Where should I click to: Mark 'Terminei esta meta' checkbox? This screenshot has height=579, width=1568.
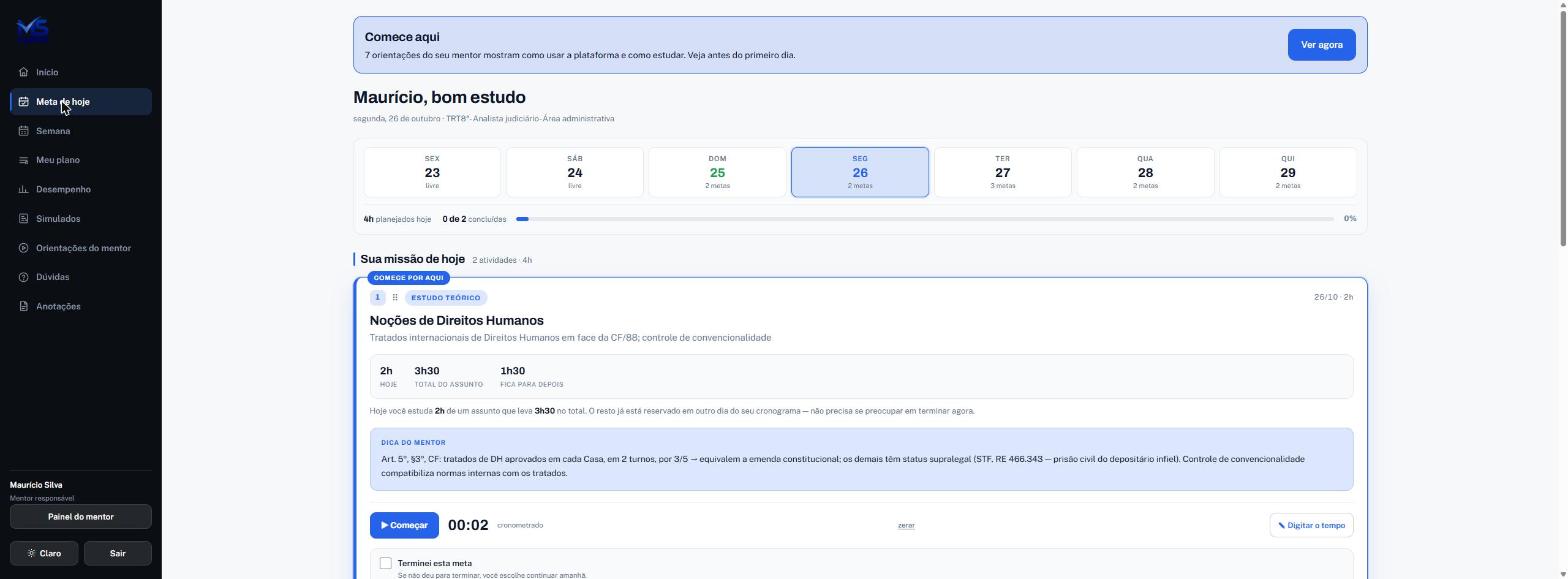(x=385, y=563)
